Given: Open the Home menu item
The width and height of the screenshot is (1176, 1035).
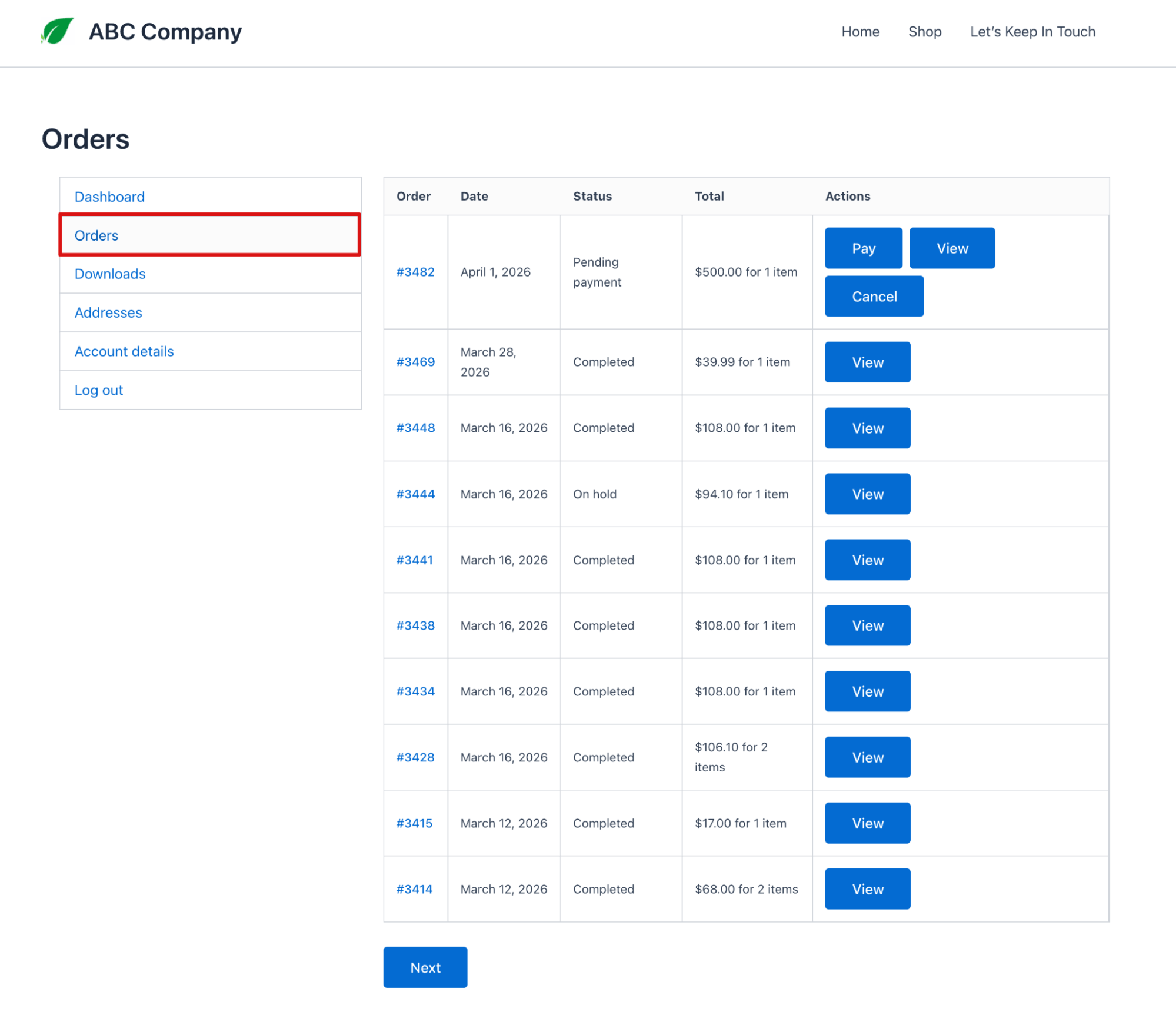Looking at the screenshot, I should (860, 32).
